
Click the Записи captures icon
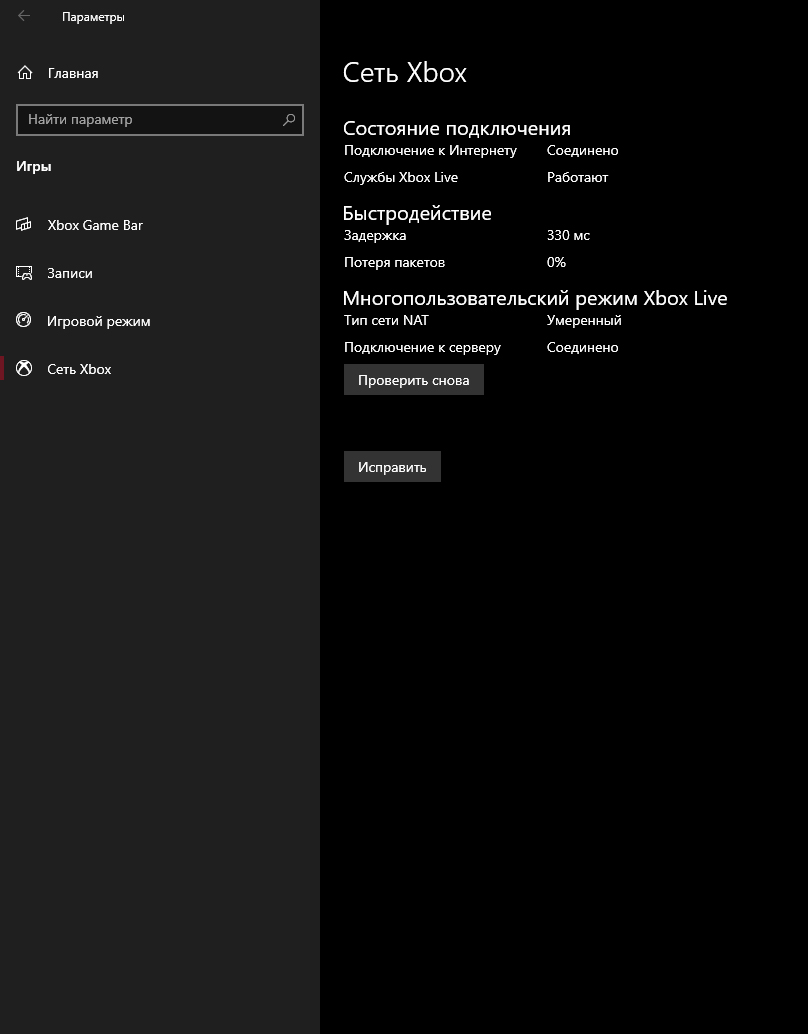[24, 273]
